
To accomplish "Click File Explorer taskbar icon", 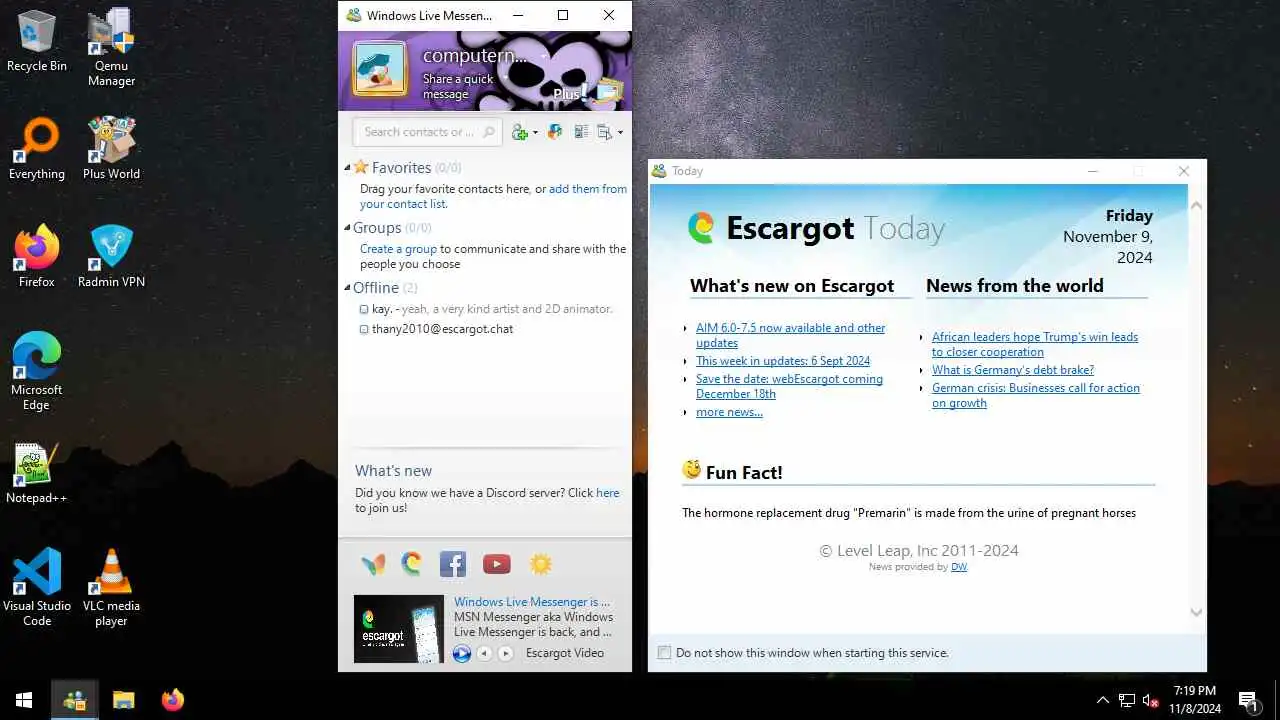I will point(123,700).
